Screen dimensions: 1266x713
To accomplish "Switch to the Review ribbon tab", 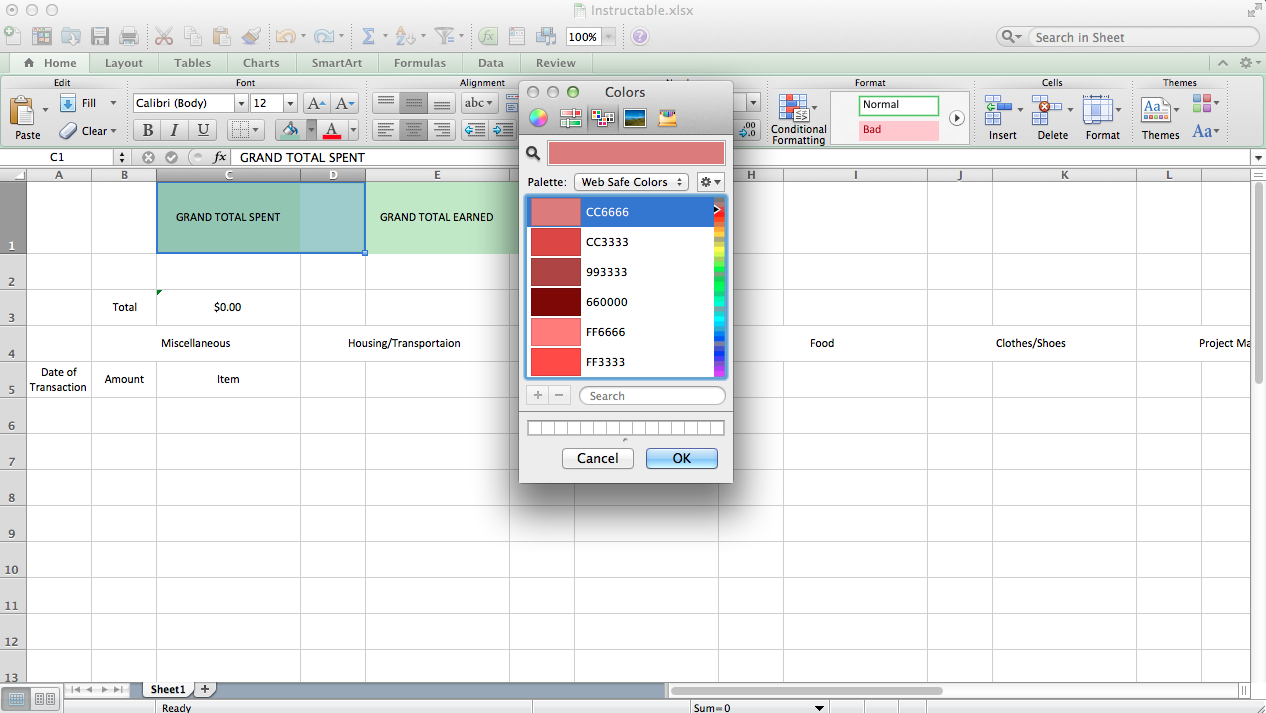I will pyautogui.click(x=556, y=63).
